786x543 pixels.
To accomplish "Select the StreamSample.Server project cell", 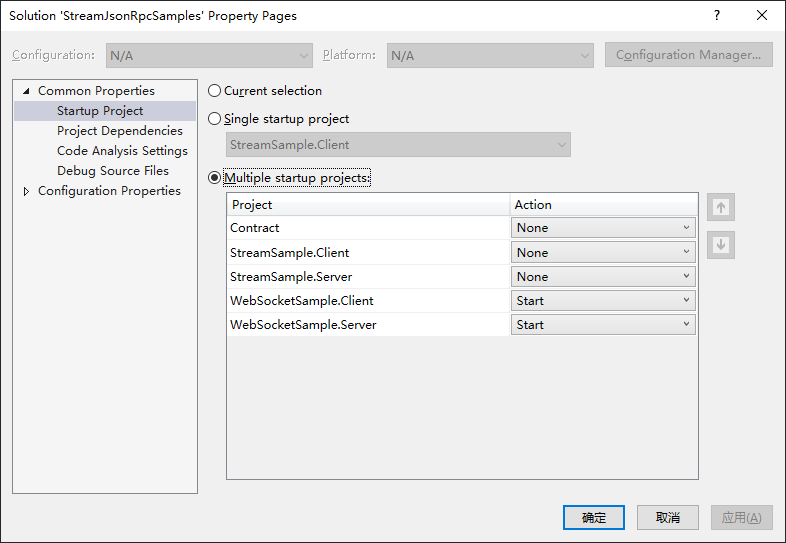I will click(x=368, y=277).
